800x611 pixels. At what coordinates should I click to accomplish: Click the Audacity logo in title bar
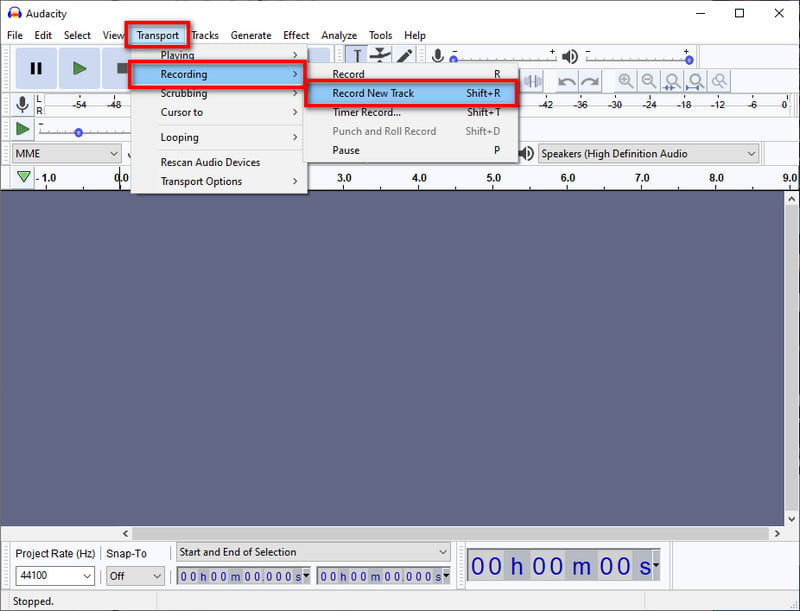14,13
